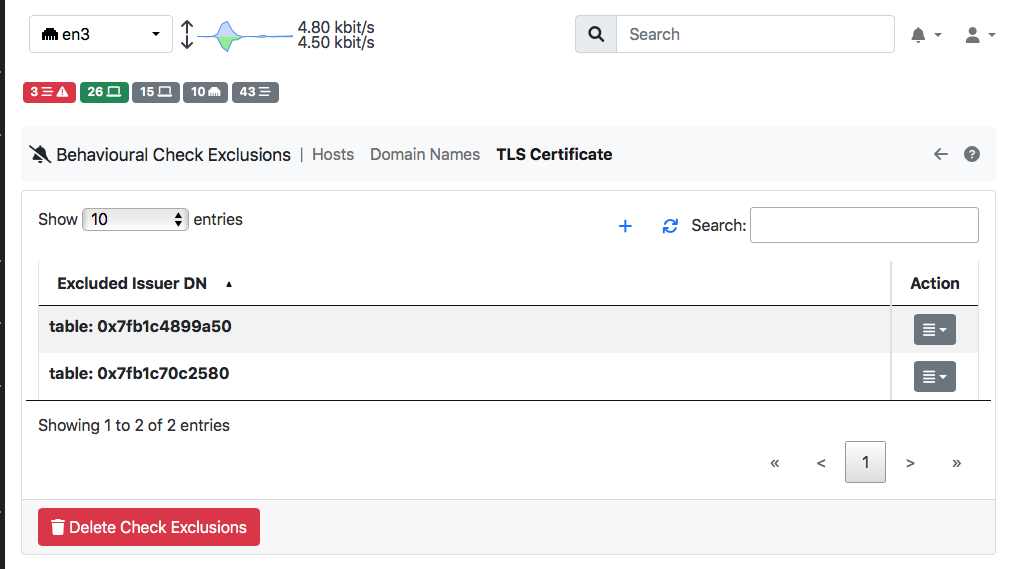Click the muted bell exclusions icon
The width and height of the screenshot is (1018, 569).
click(40, 155)
